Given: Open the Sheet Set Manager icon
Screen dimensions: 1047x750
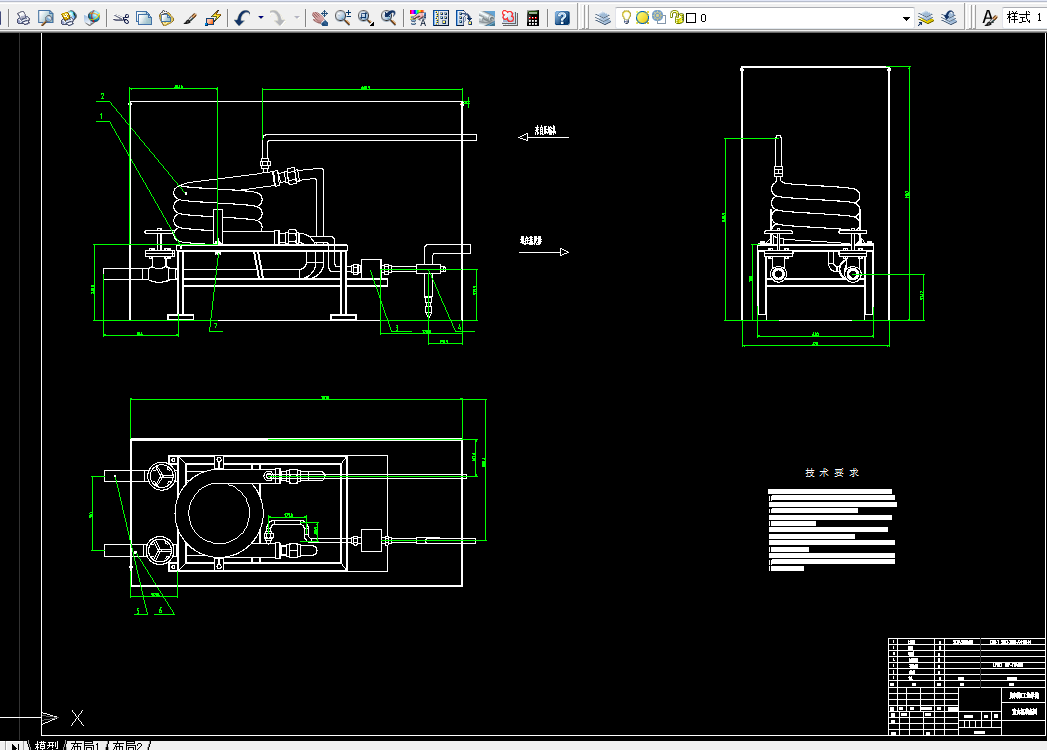Looking at the screenshot, I should point(487,18).
